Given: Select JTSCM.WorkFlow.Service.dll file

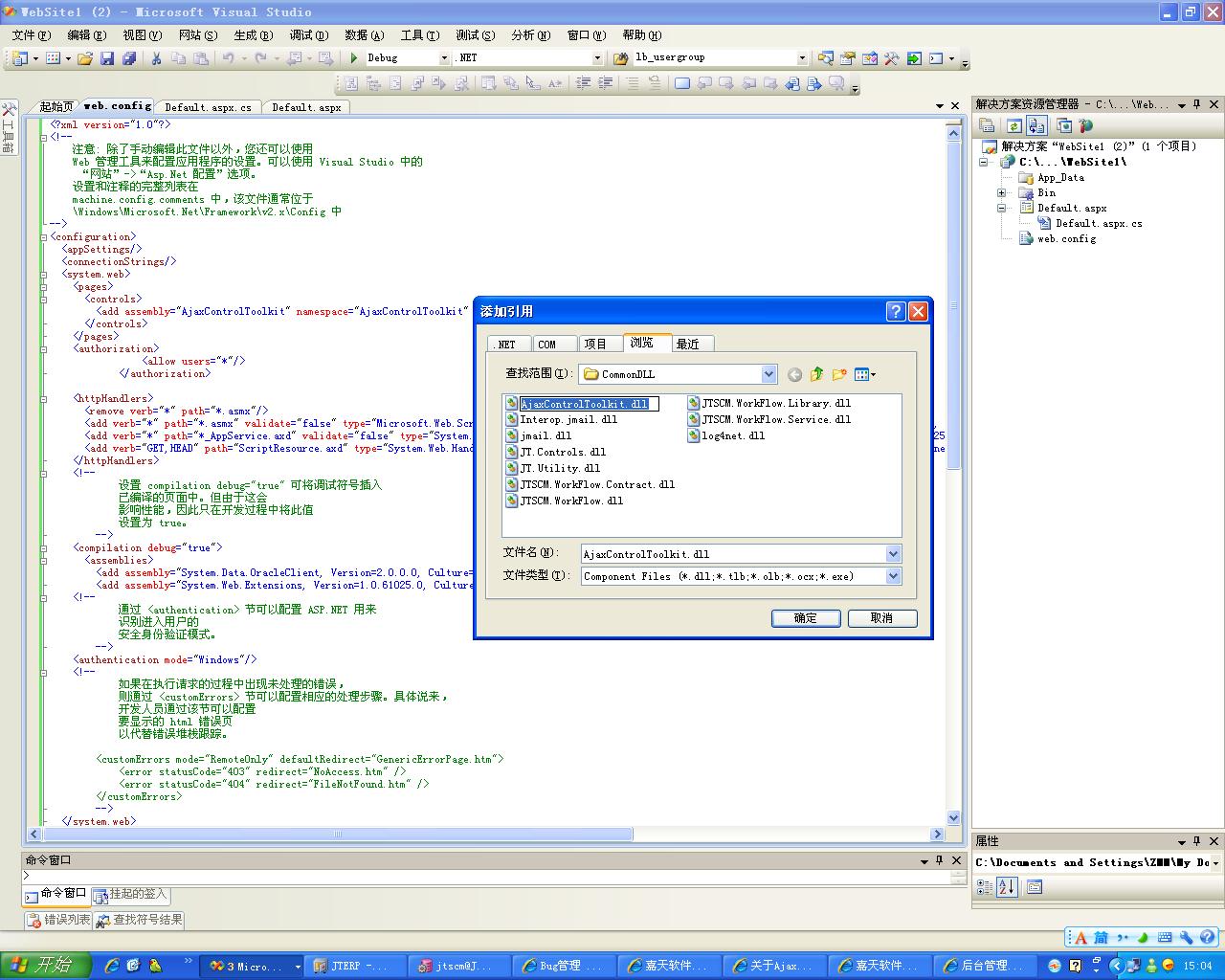Looking at the screenshot, I should coord(769,419).
